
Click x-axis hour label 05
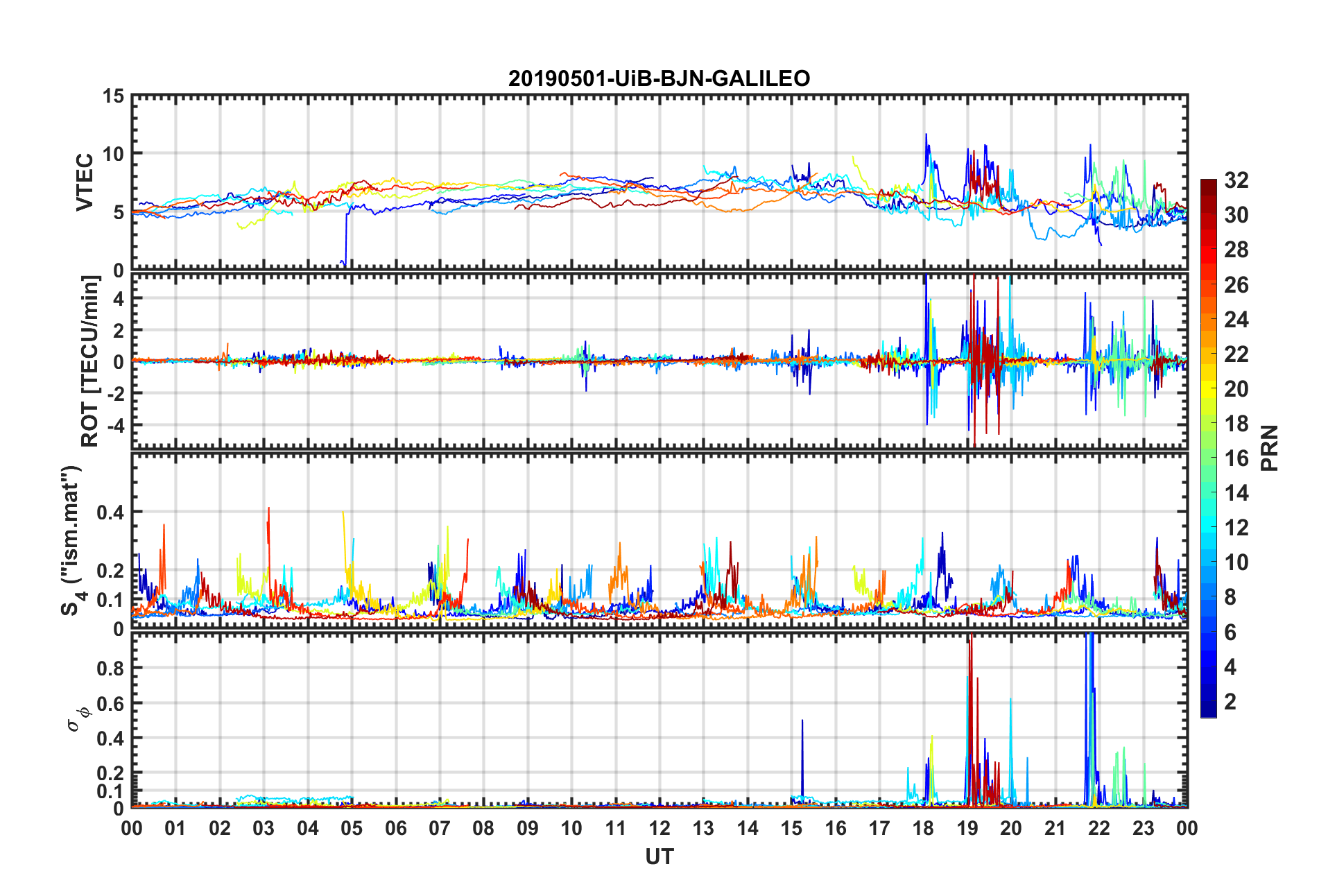pyautogui.click(x=352, y=828)
